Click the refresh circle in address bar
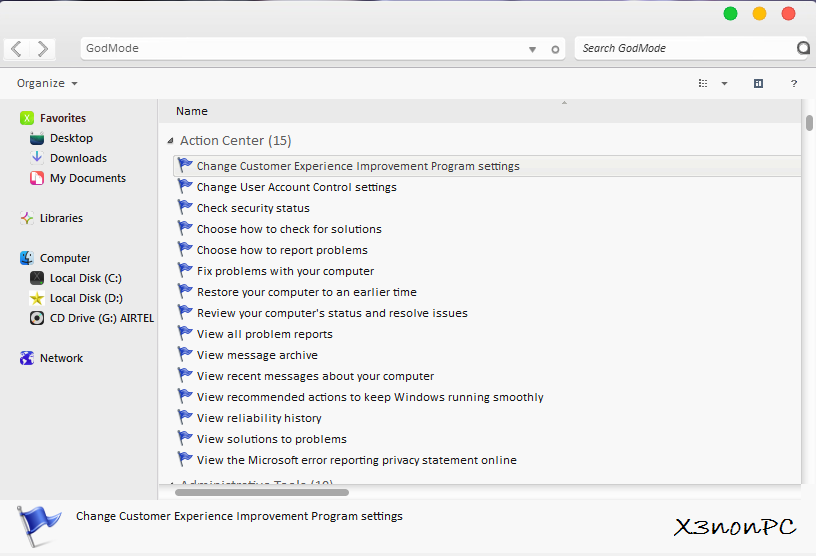 [x=555, y=49]
